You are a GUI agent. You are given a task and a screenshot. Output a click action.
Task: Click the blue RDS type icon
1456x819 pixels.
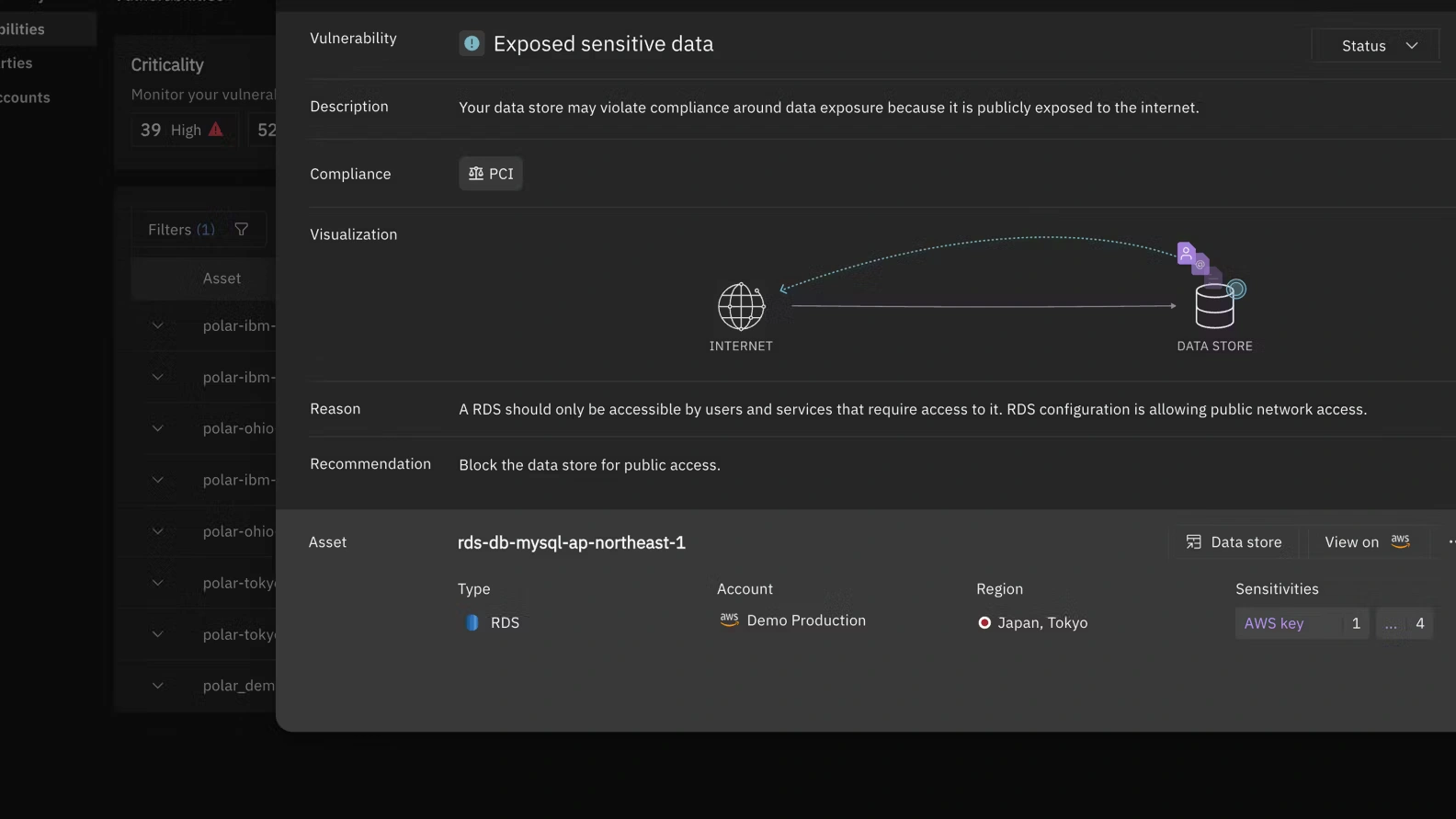tap(472, 622)
